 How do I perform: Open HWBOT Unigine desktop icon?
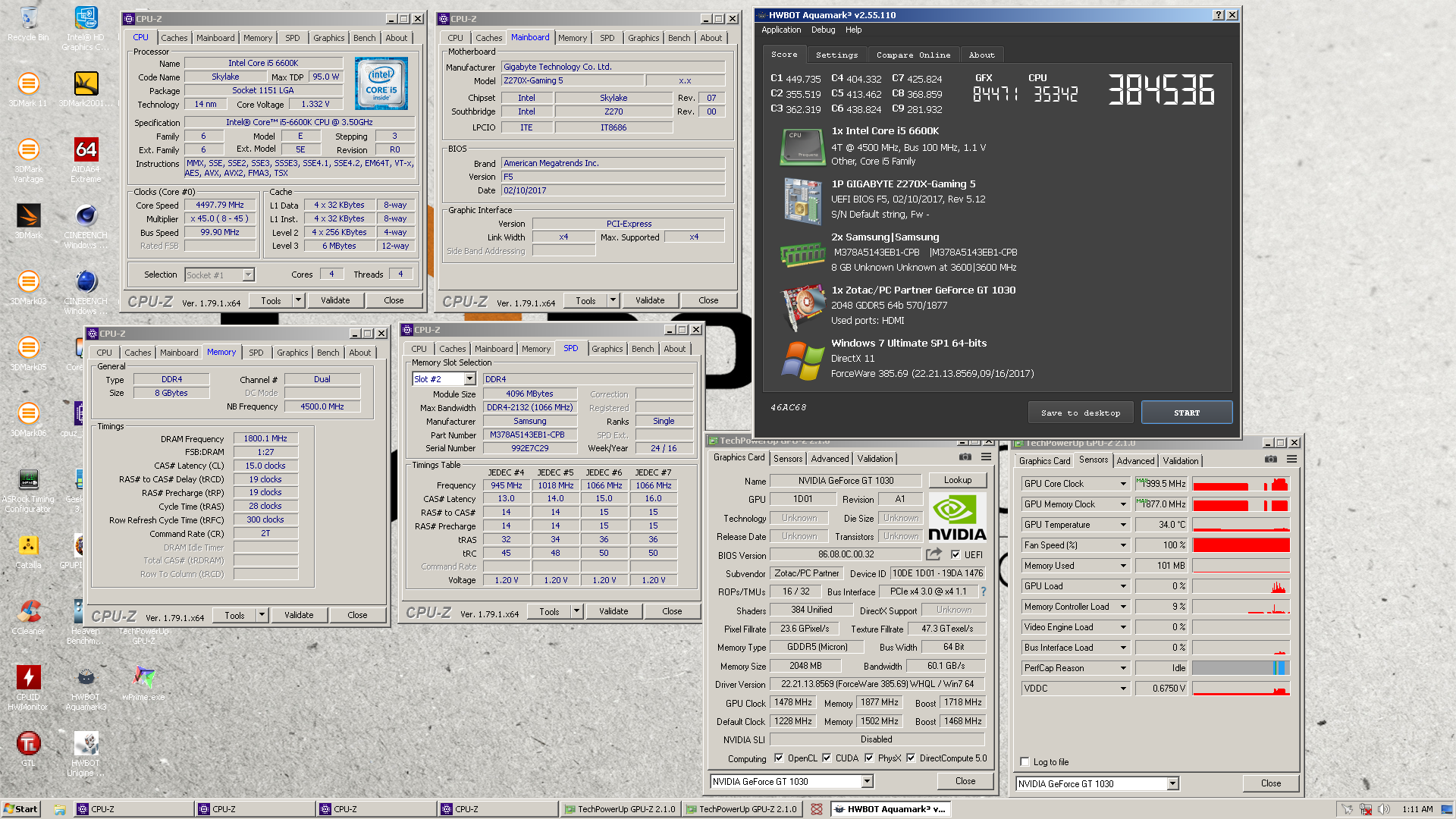point(86,754)
